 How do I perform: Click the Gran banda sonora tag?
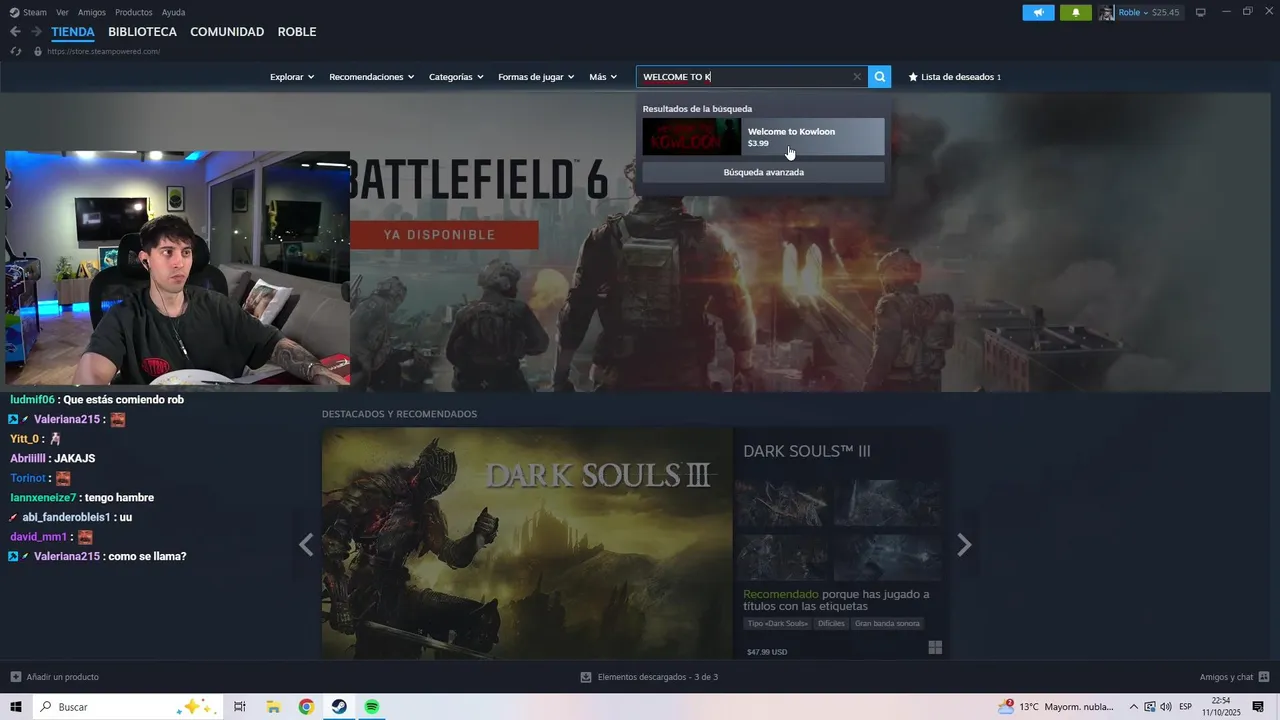(887, 624)
